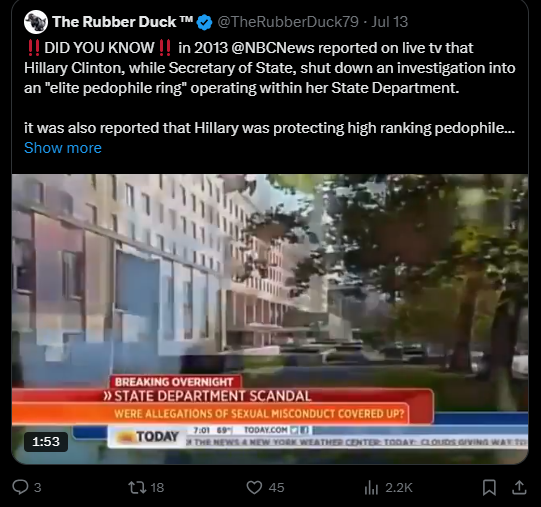Click the 2.2K views count
The width and height of the screenshot is (541, 507).
(x=399, y=488)
